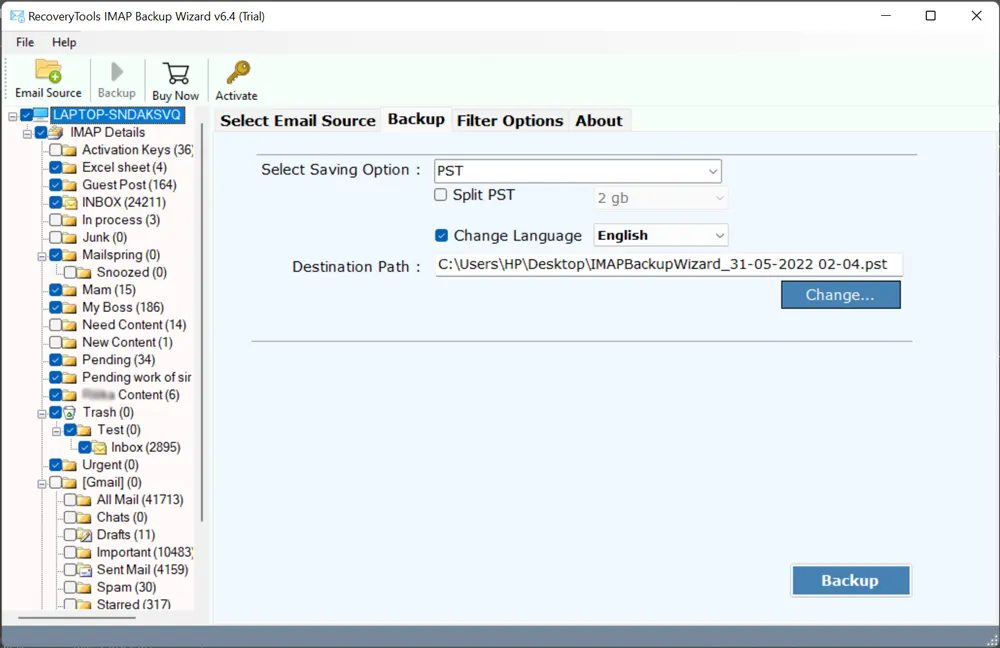Image resolution: width=1000 pixels, height=648 pixels.
Task: Click the Backup play toolbar icon
Action: click(117, 71)
